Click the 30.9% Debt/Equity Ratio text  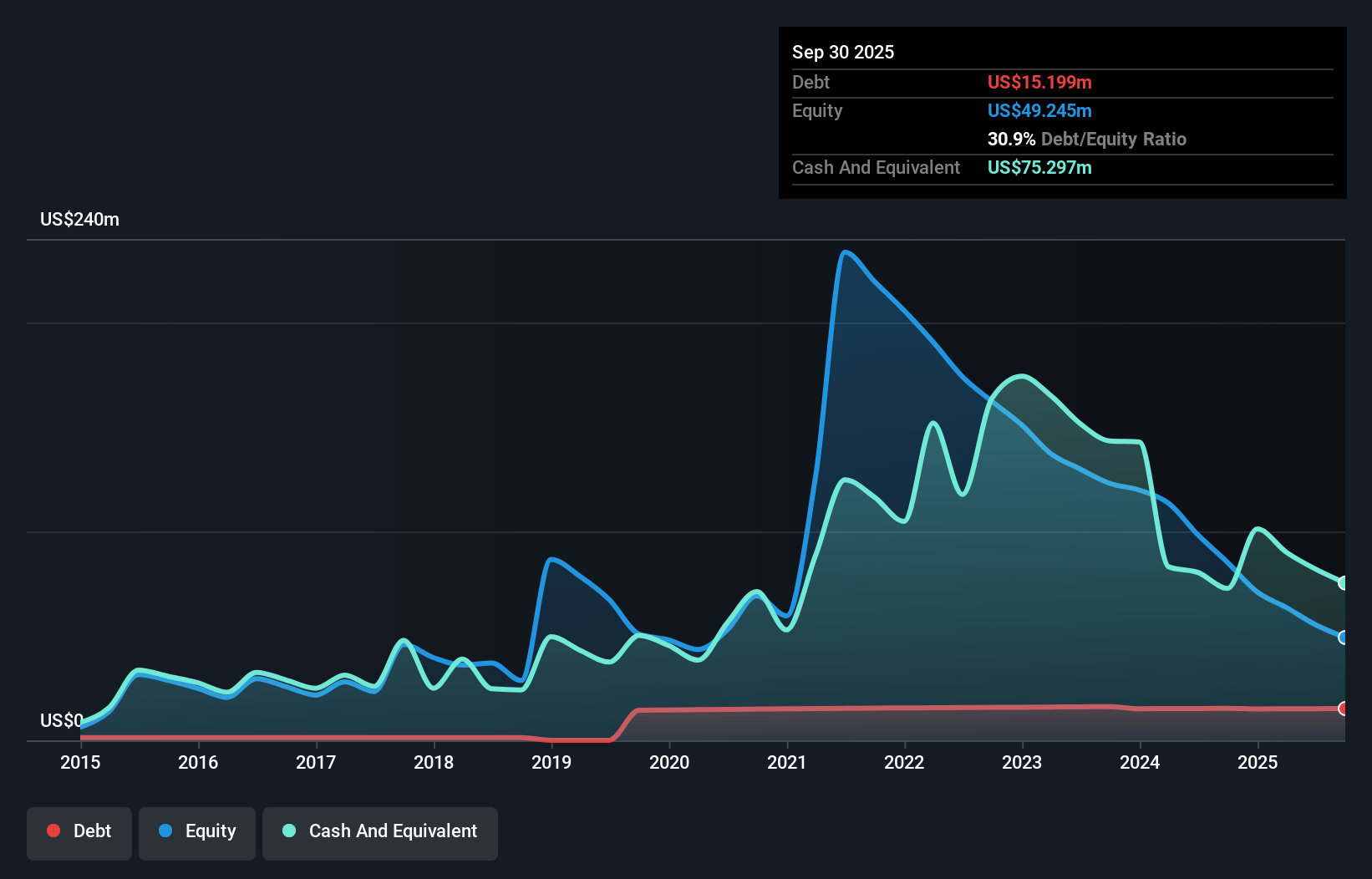coord(1086,139)
